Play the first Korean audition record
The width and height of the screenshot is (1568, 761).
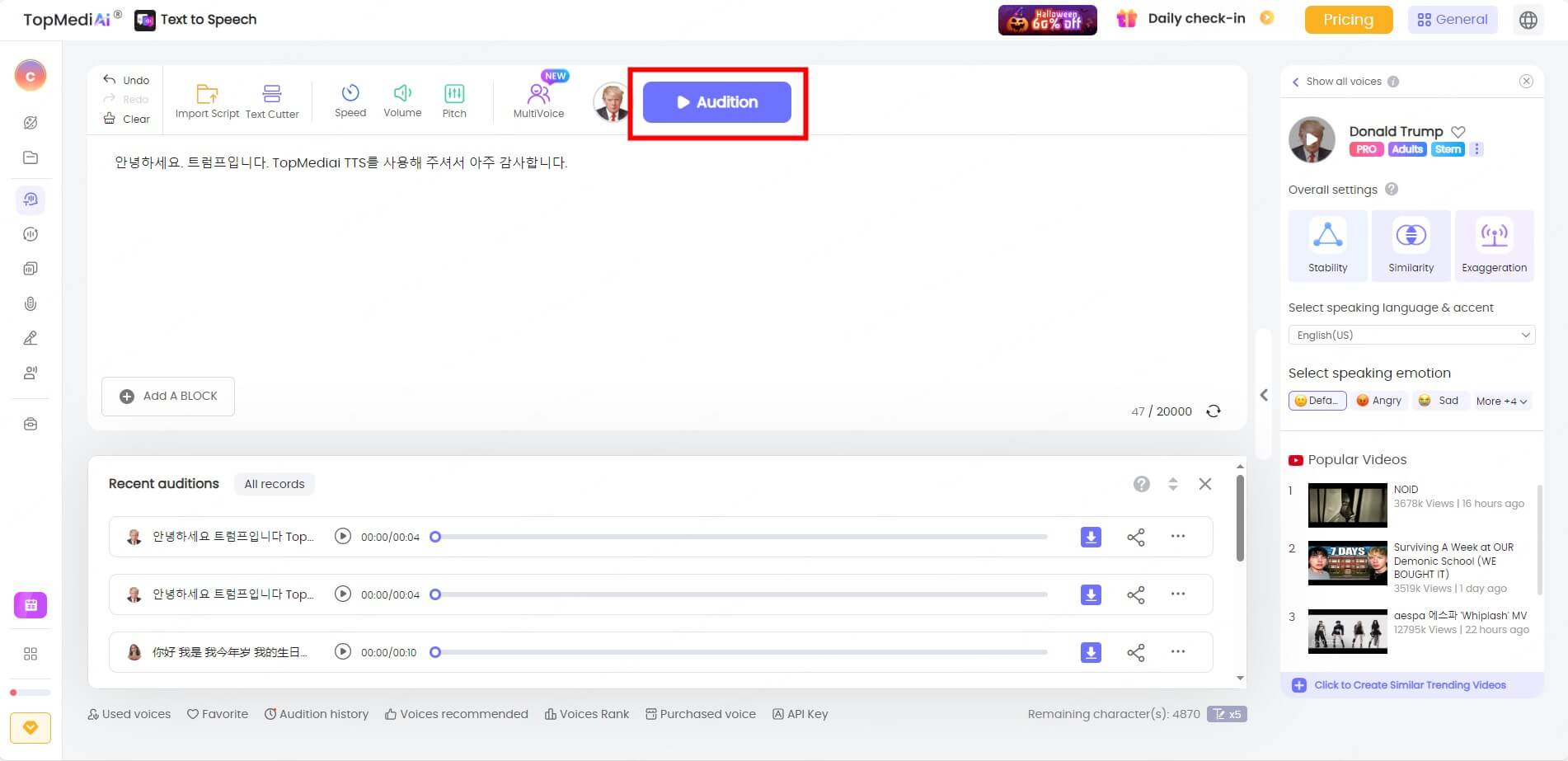click(343, 536)
